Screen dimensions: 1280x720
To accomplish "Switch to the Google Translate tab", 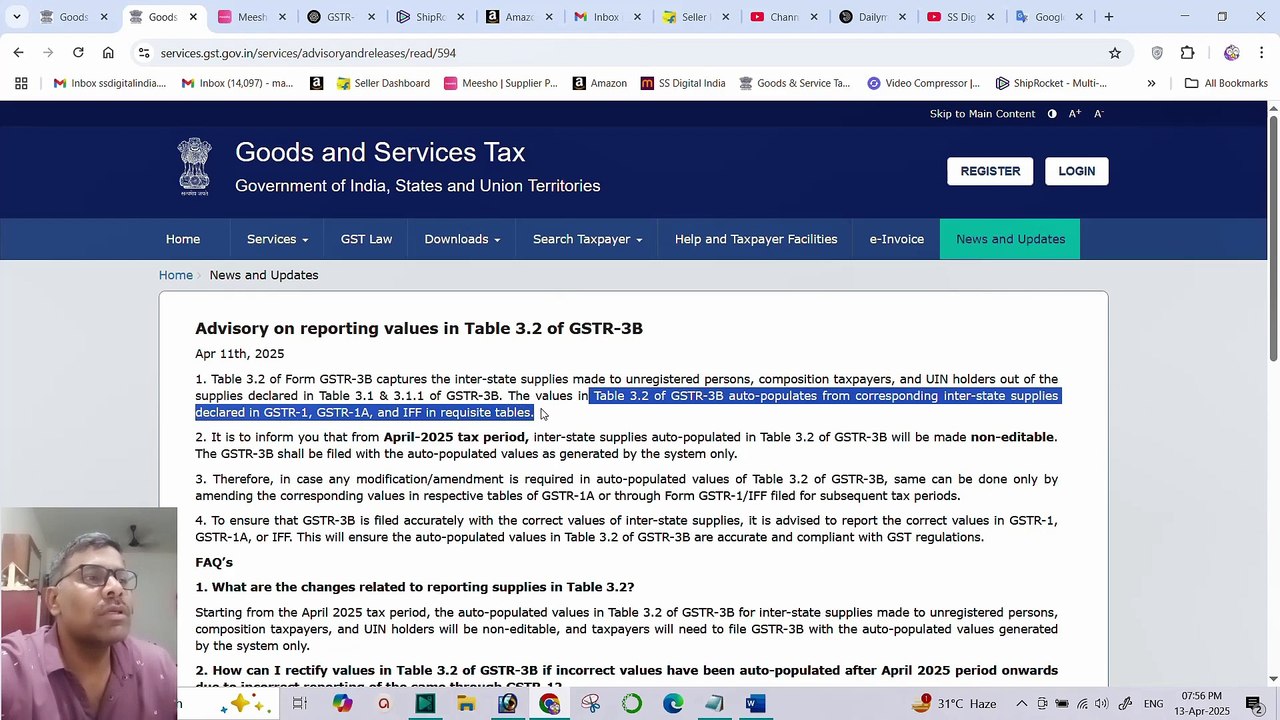I will (x=1049, y=17).
